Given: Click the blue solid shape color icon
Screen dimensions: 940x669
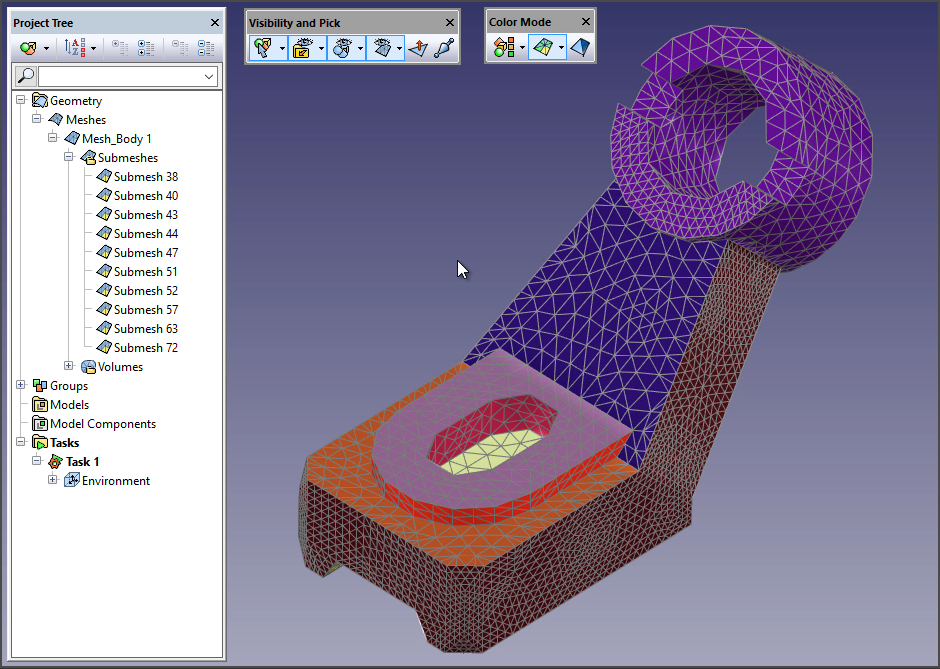Looking at the screenshot, I should pos(581,48).
